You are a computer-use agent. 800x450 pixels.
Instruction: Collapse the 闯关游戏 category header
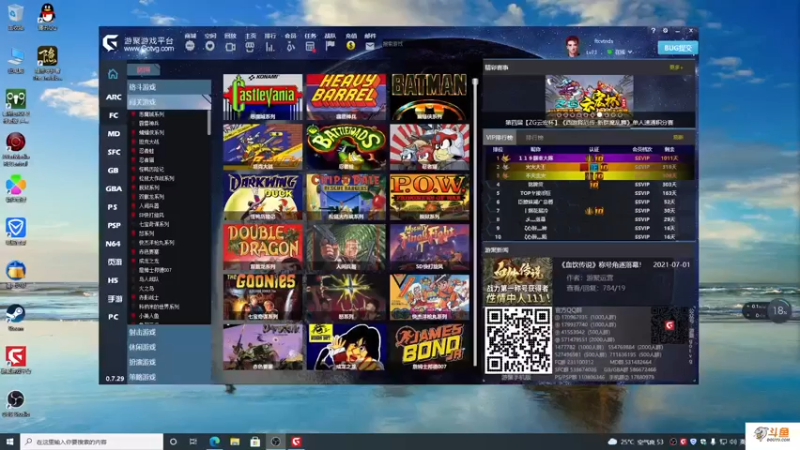(169, 102)
